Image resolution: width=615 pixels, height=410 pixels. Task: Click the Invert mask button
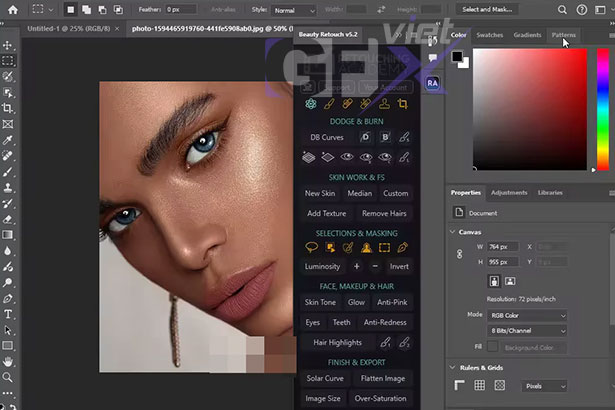[x=398, y=267]
